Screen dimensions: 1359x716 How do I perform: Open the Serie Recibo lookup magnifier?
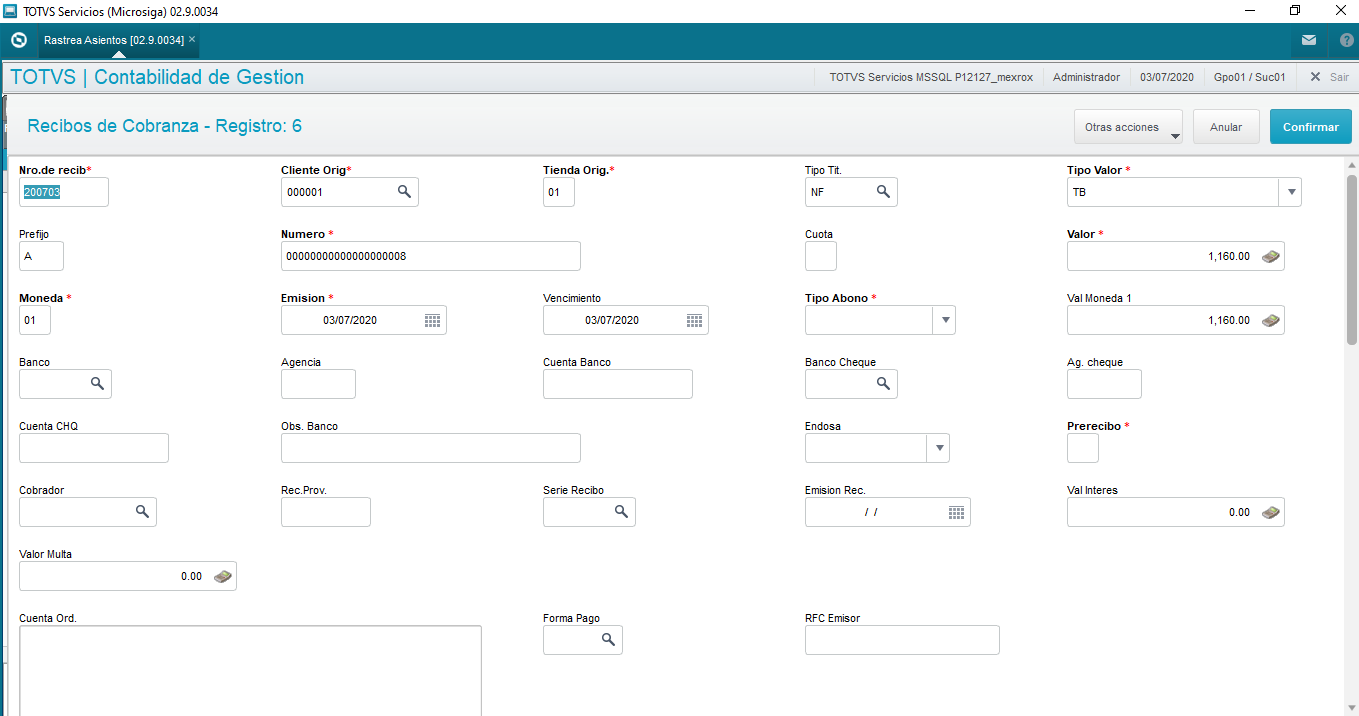pos(621,512)
